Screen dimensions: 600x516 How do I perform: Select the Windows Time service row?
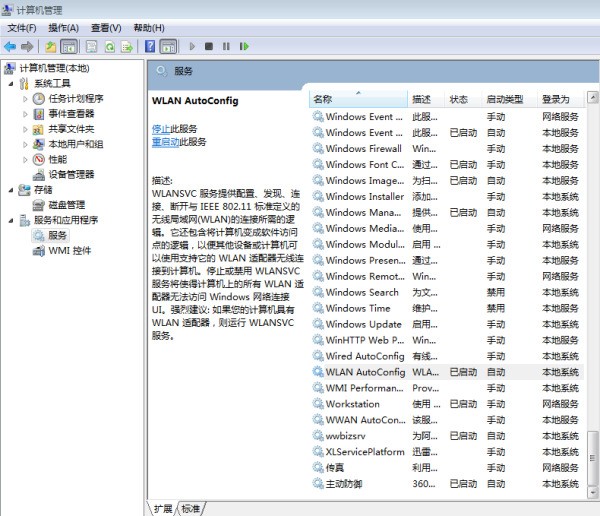tap(447, 308)
